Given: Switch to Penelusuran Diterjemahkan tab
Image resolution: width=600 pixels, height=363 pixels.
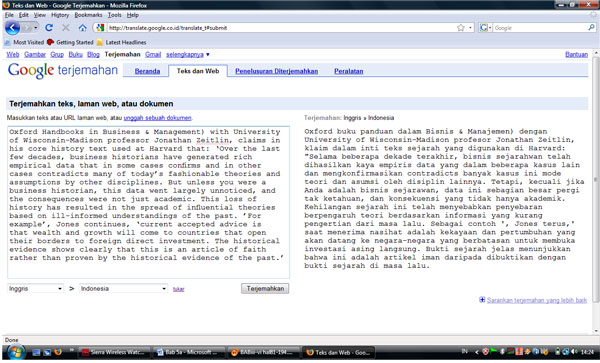Looking at the screenshot, I should 276,71.
